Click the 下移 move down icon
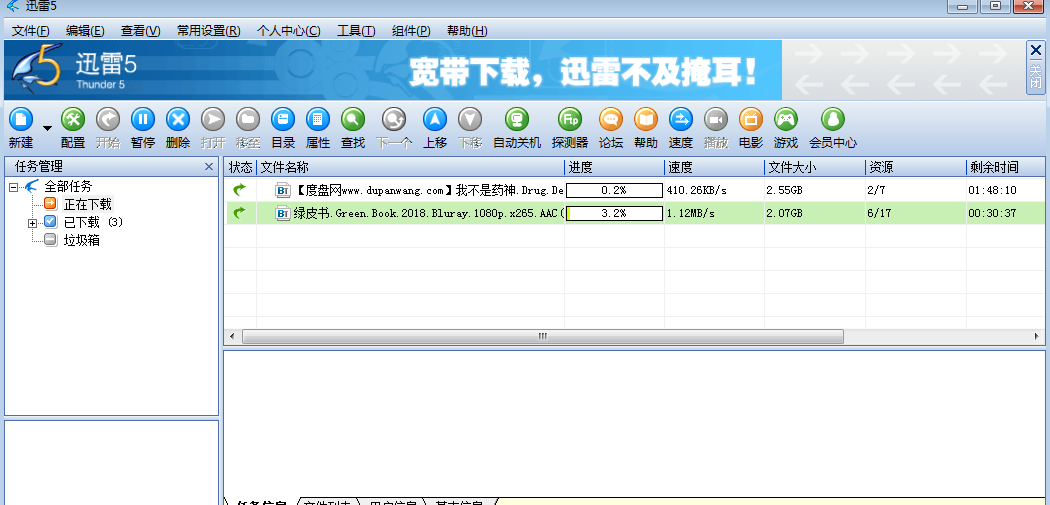This screenshot has width=1050, height=505. (x=469, y=121)
